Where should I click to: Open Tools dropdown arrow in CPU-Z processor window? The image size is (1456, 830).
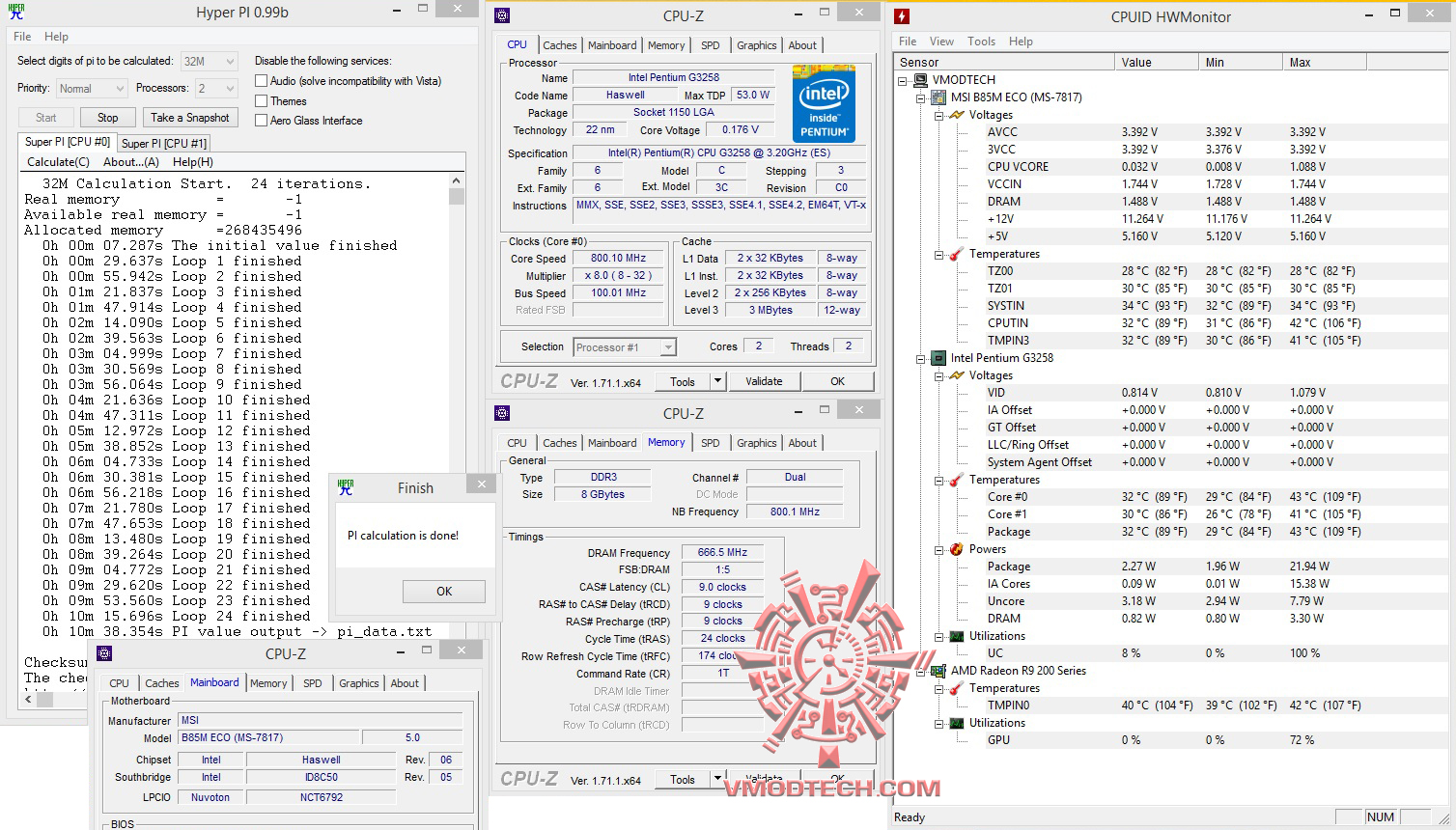[717, 381]
